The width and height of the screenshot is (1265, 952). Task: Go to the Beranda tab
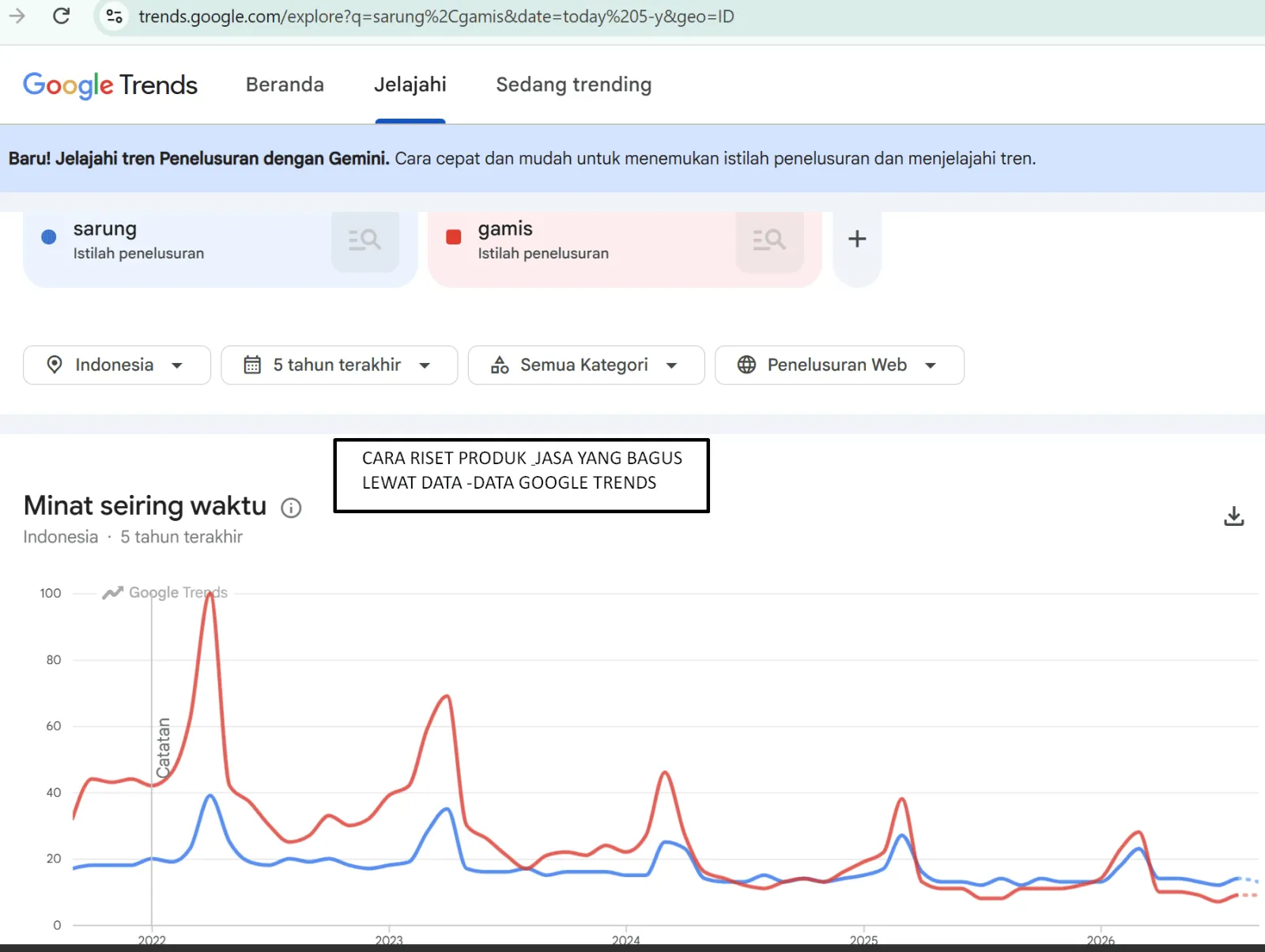click(x=285, y=85)
